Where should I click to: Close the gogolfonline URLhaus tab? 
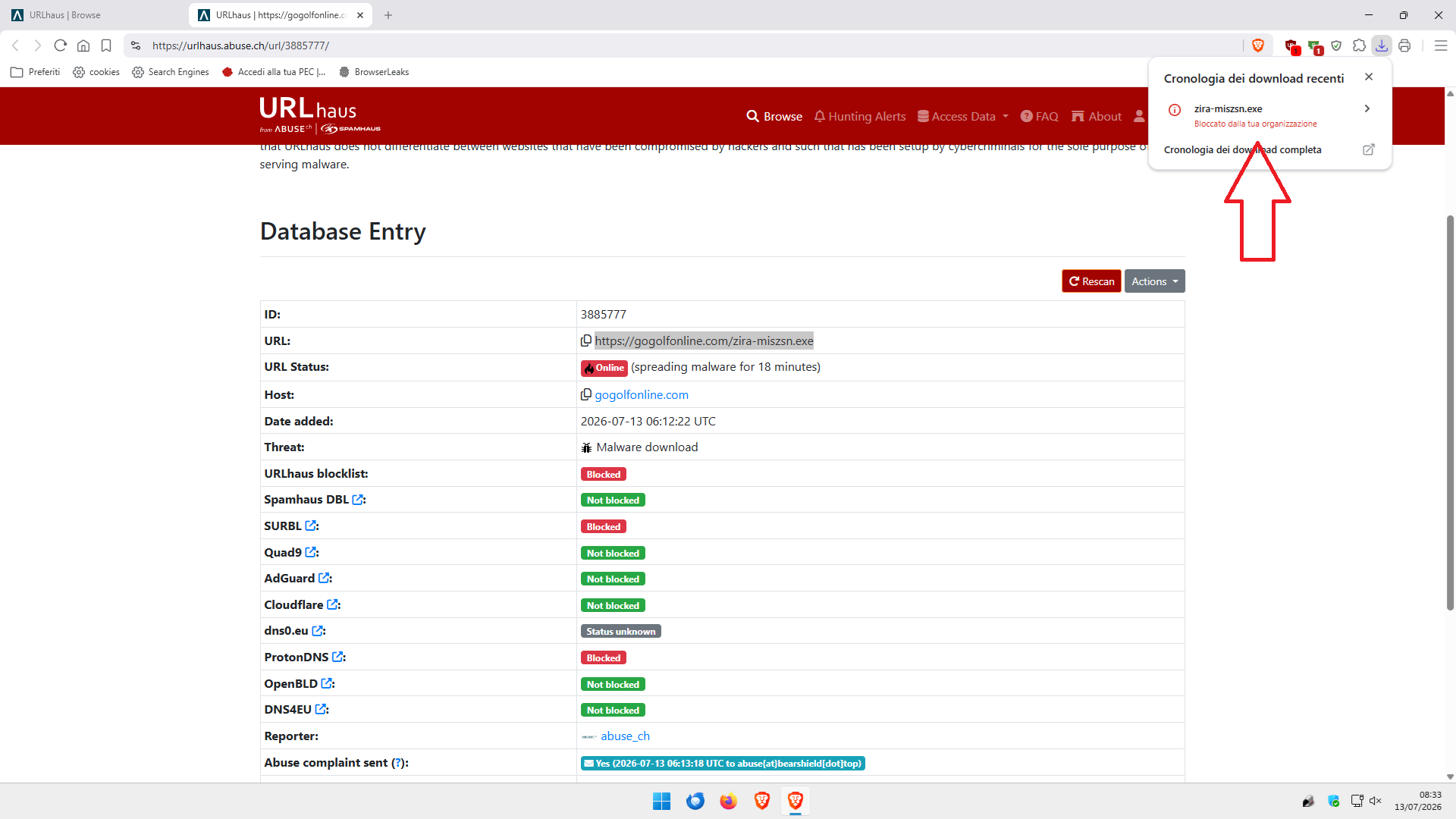tap(360, 15)
